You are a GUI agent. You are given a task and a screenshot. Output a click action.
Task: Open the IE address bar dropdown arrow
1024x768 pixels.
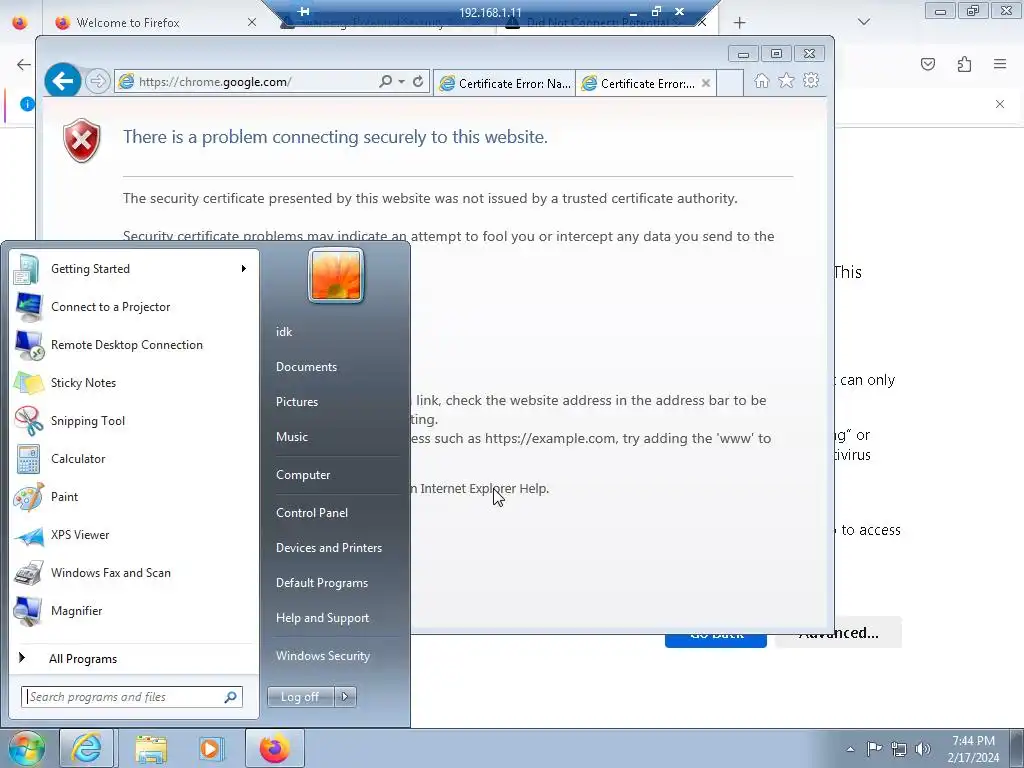point(401,82)
